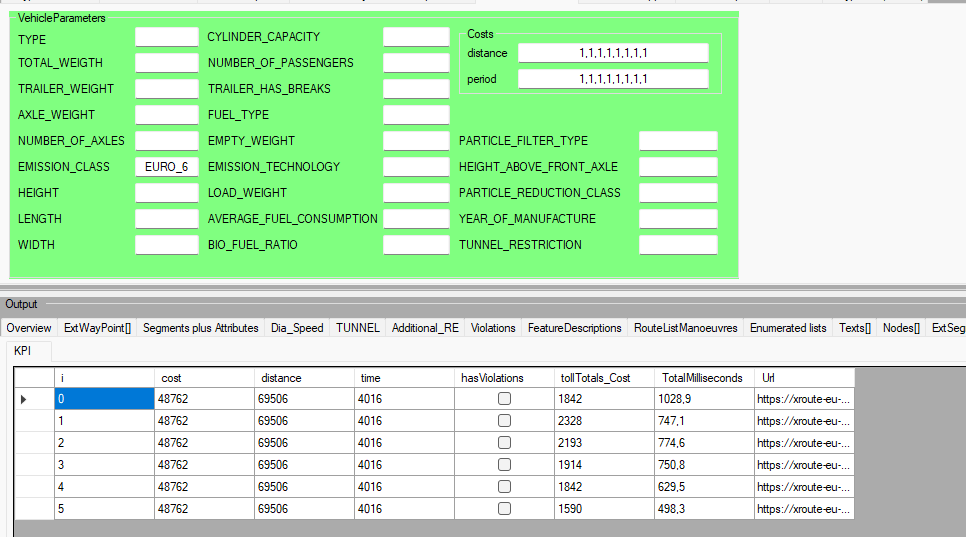
Task: Click the TUNNEL_RESTRICTION input box
Action: [x=678, y=245]
